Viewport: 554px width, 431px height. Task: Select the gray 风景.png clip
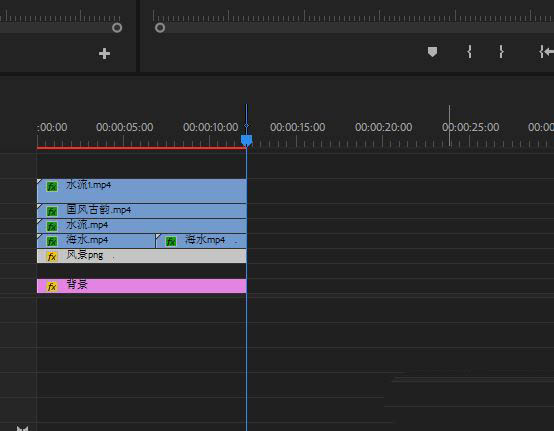click(x=142, y=256)
